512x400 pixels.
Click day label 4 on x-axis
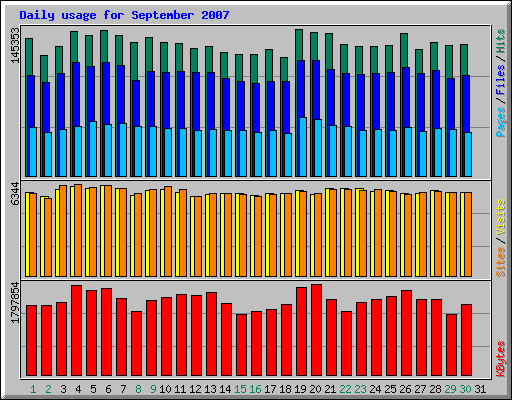[x=78, y=389]
